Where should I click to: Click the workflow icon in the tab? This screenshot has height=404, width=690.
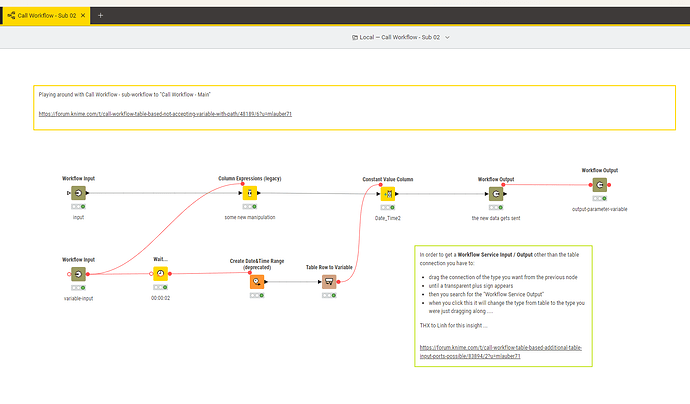point(11,15)
